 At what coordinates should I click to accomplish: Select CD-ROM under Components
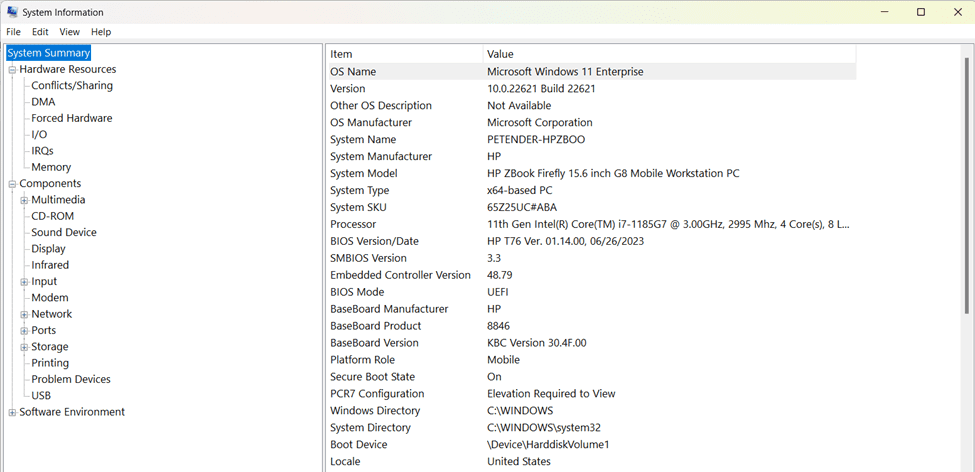tap(52, 216)
